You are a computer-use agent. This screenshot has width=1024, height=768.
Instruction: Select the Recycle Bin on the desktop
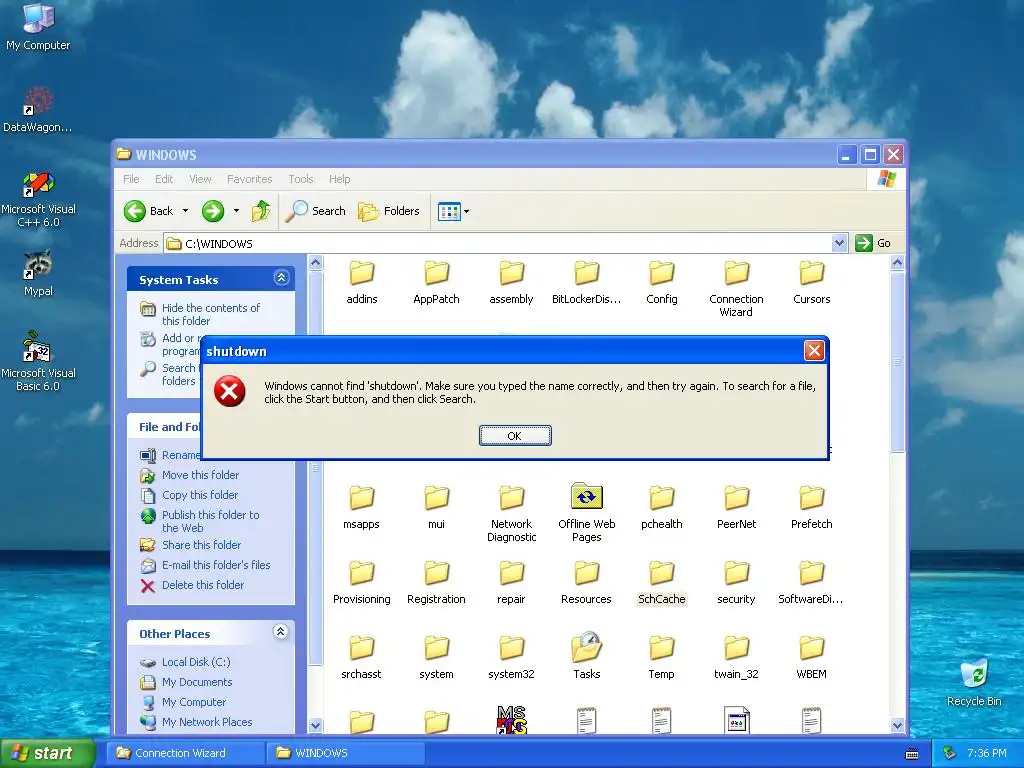click(974, 683)
